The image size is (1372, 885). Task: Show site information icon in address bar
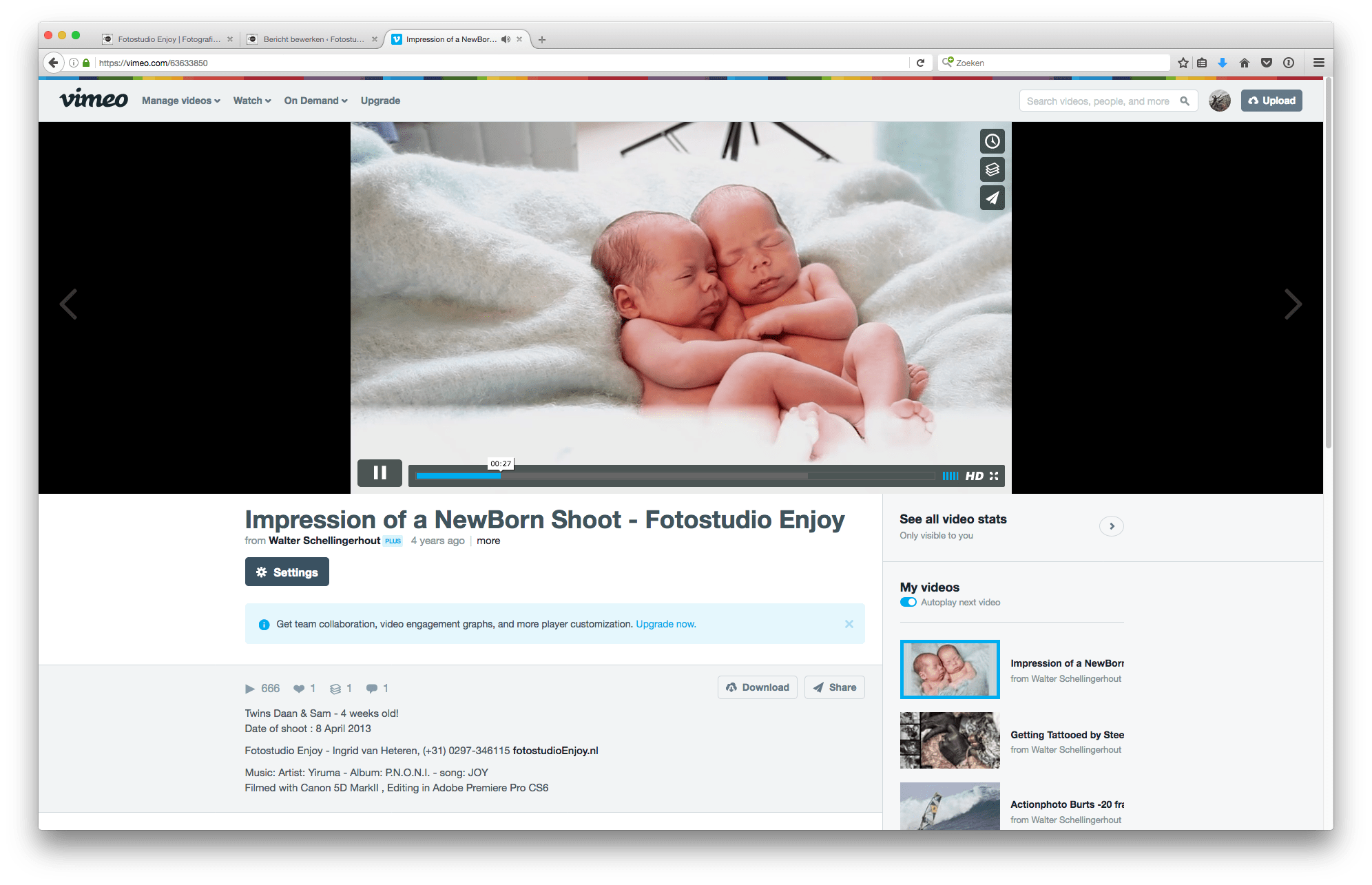[74, 63]
